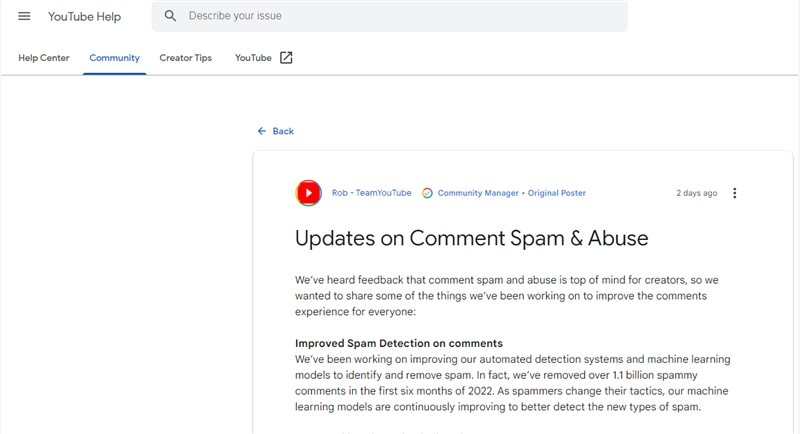Image resolution: width=800 pixels, height=434 pixels.
Task: Click the YouTube external link icon
Action: coord(286,58)
